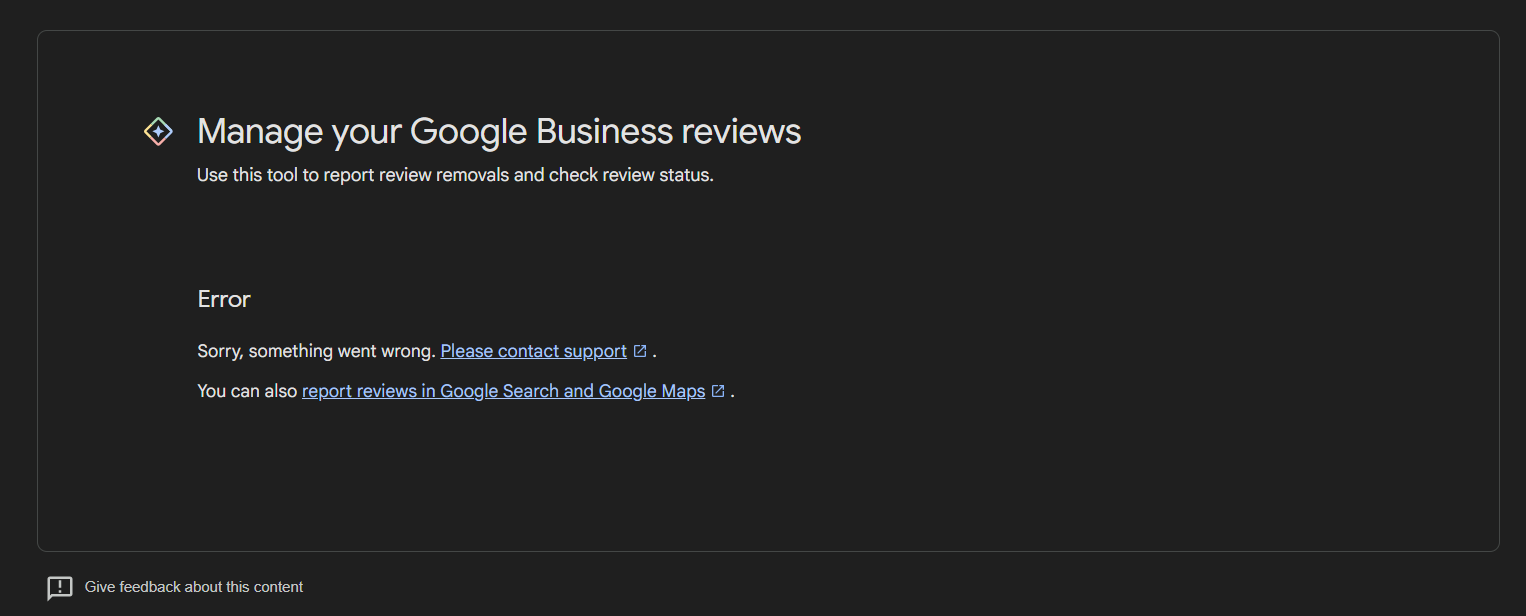Click the period after the contact support icon
1526x616 pixels.
click(654, 352)
